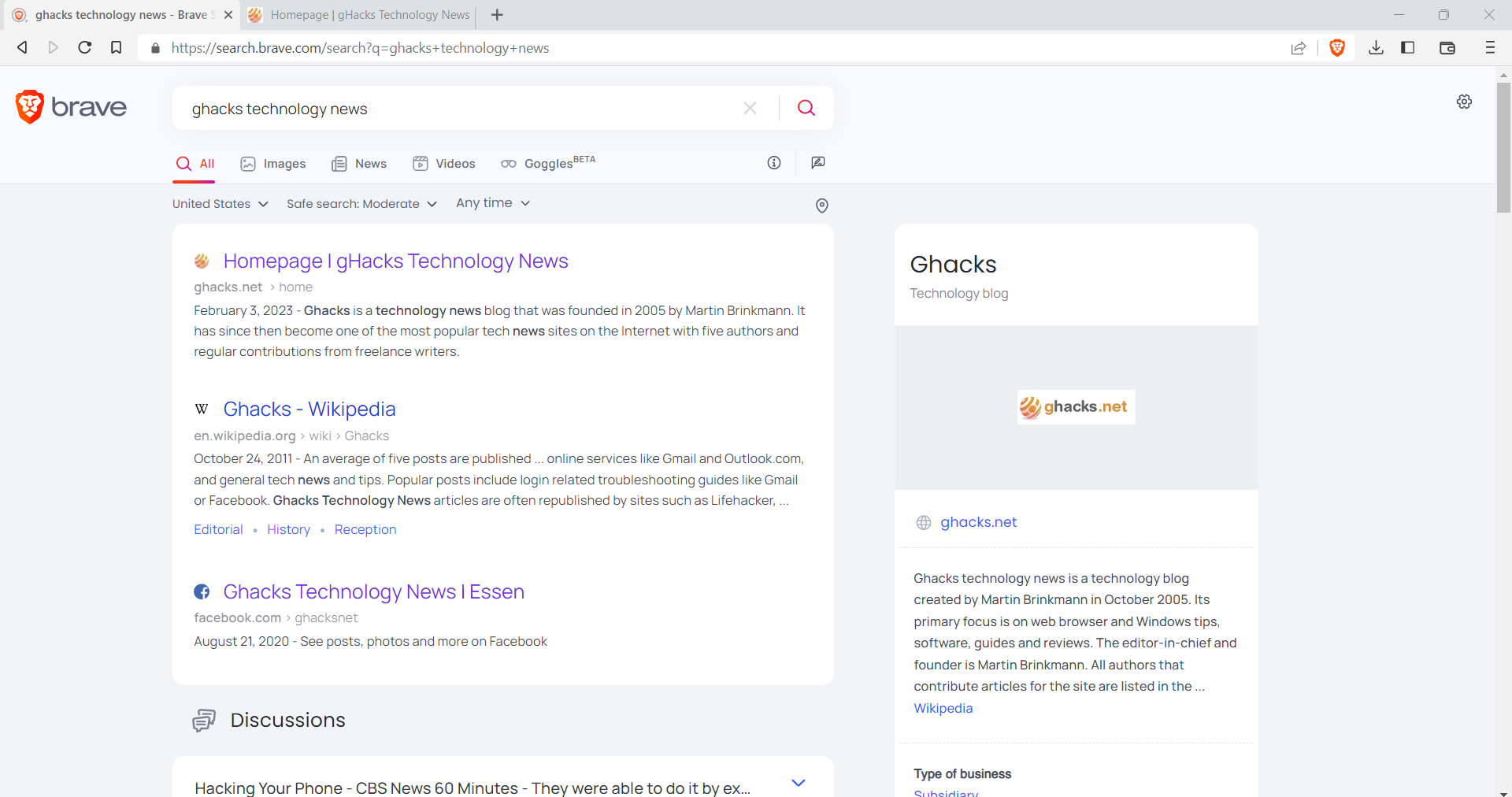
Task: Switch to Homepage gHacks Technology News browser tab
Action: [x=359, y=15]
